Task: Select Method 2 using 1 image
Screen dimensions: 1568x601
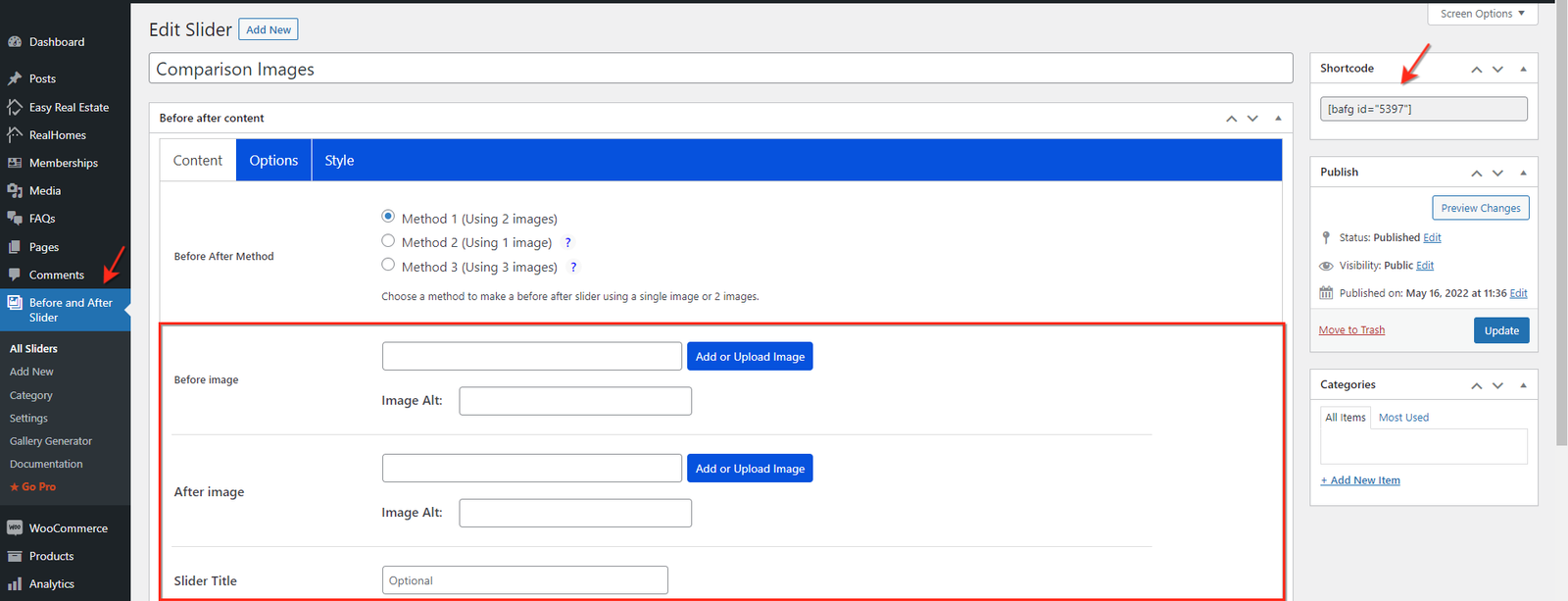Action: (x=388, y=241)
